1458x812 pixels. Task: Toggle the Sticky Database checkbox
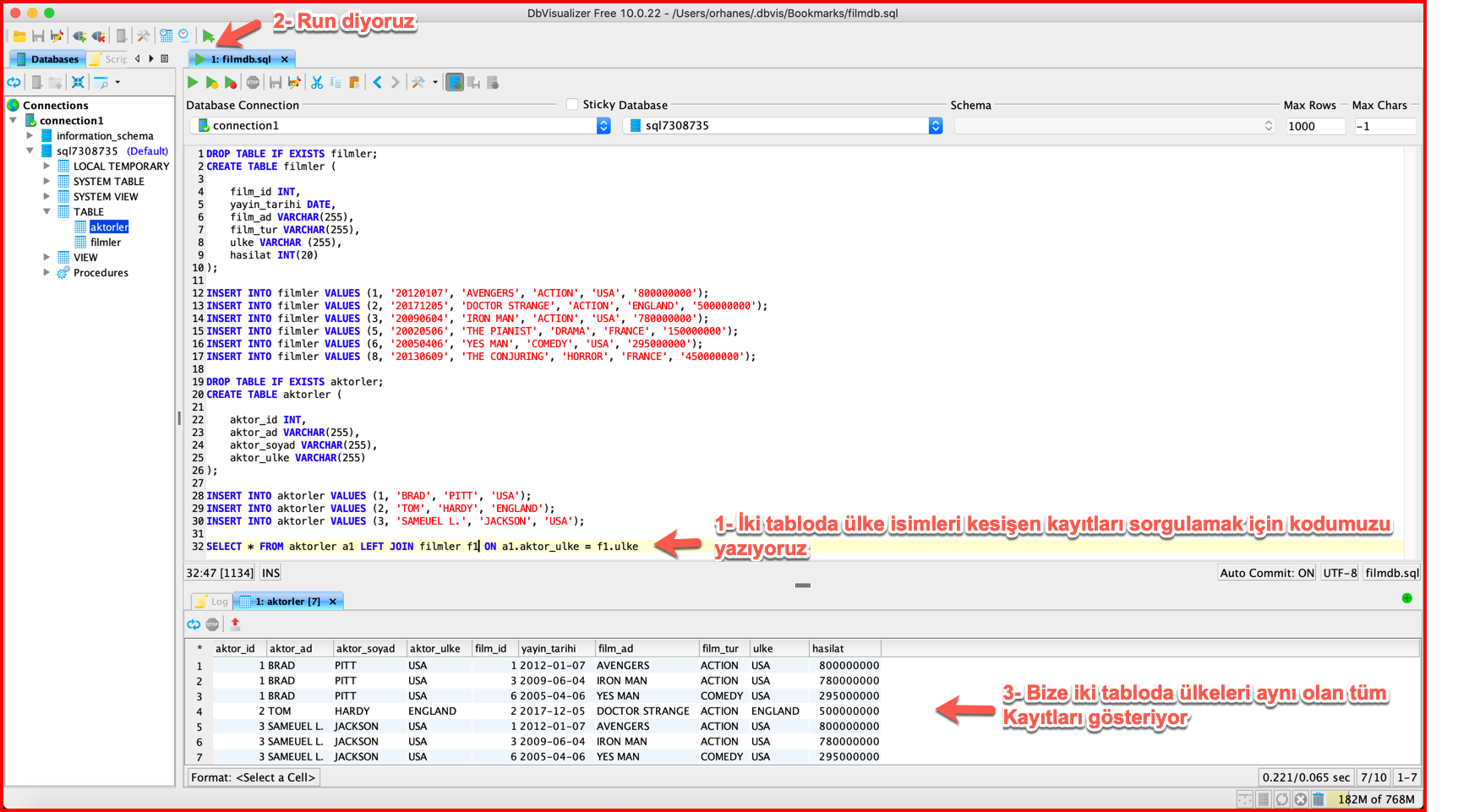point(572,105)
